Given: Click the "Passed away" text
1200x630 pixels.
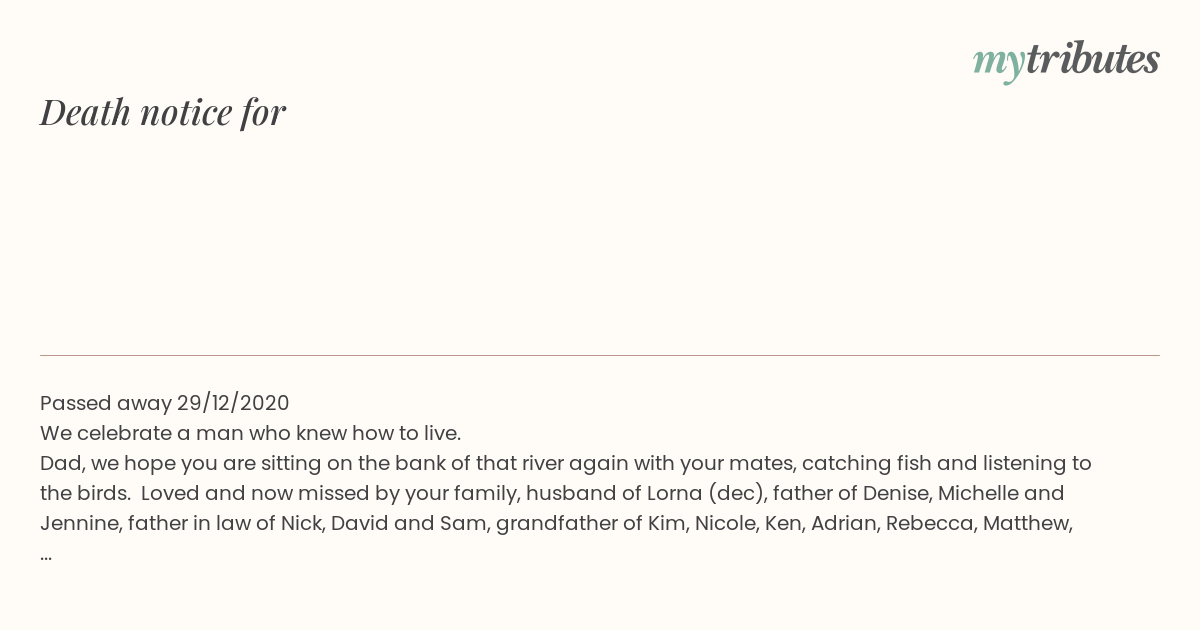Looking at the screenshot, I should (105, 403).
